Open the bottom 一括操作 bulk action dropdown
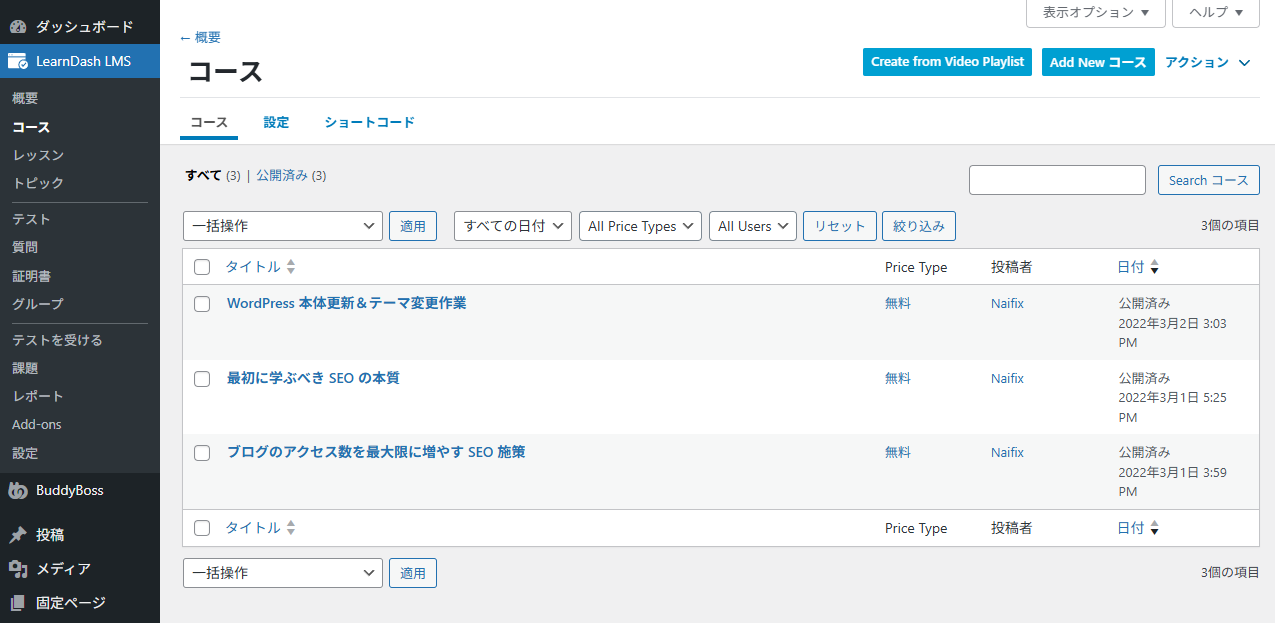1275x623 pixels. 283,573
